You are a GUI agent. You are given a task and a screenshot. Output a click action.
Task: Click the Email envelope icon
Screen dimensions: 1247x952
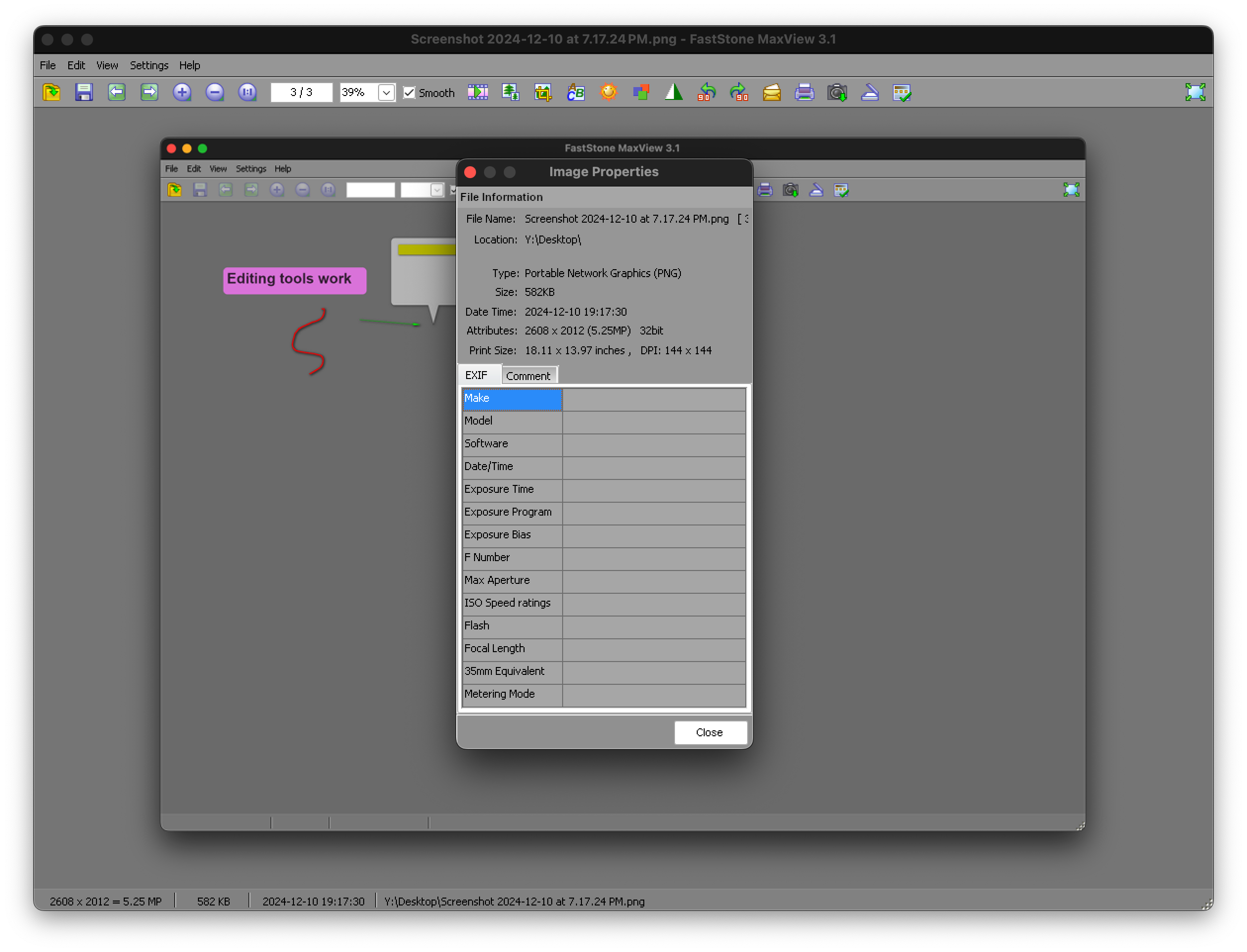(771, 92)
